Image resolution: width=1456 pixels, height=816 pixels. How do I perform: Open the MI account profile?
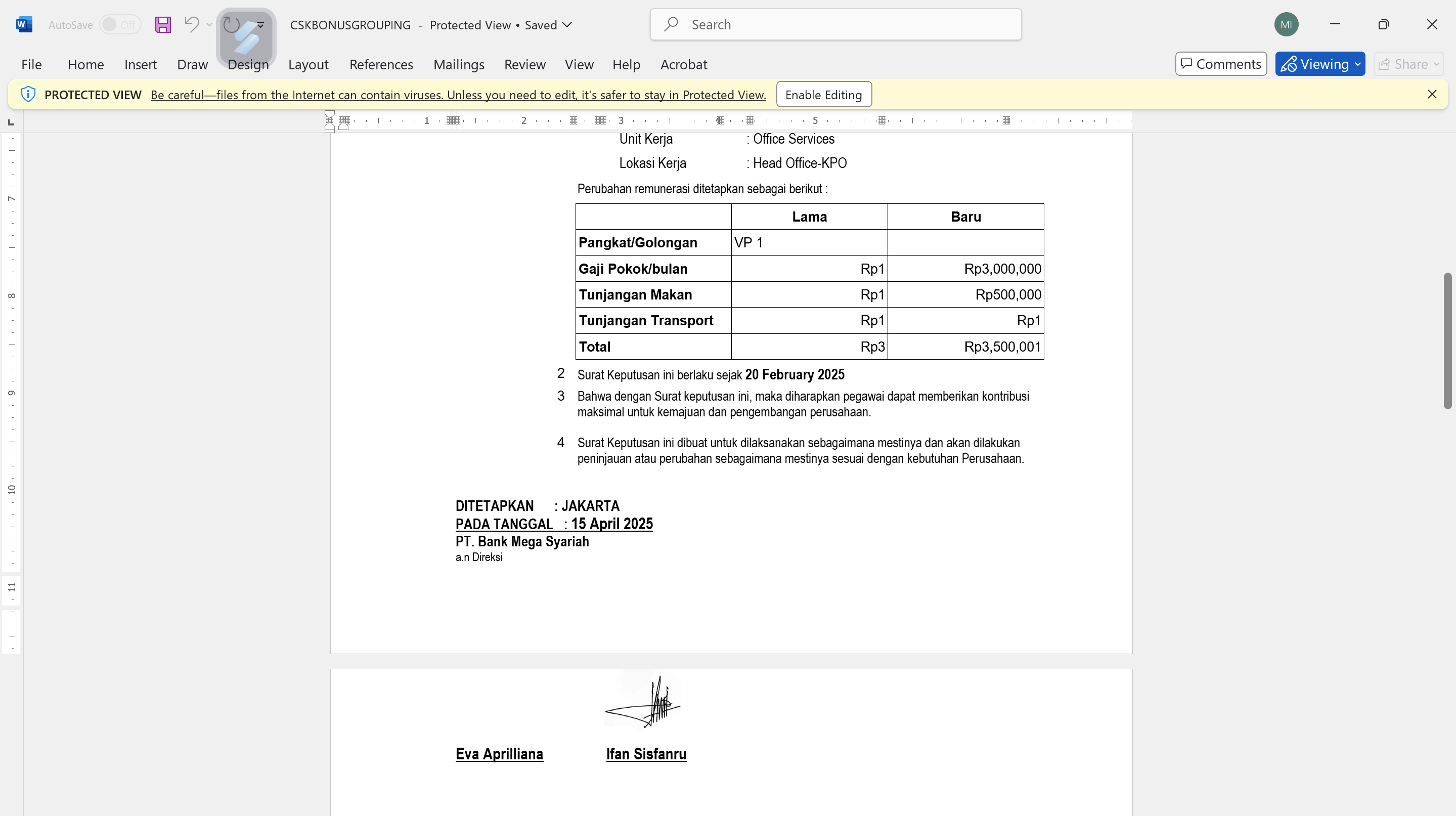(1286, 24)
